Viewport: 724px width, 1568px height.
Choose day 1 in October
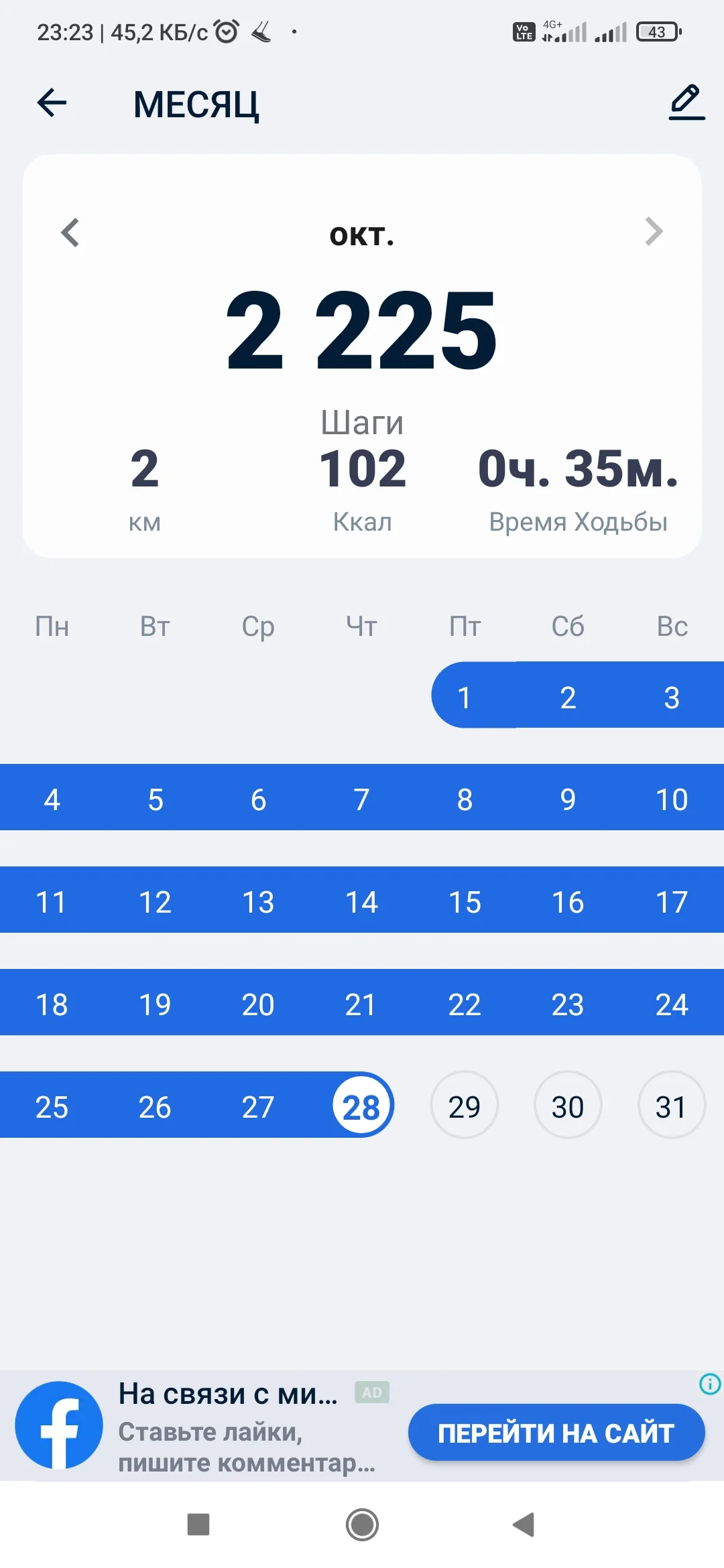click(x=464, y=697)
